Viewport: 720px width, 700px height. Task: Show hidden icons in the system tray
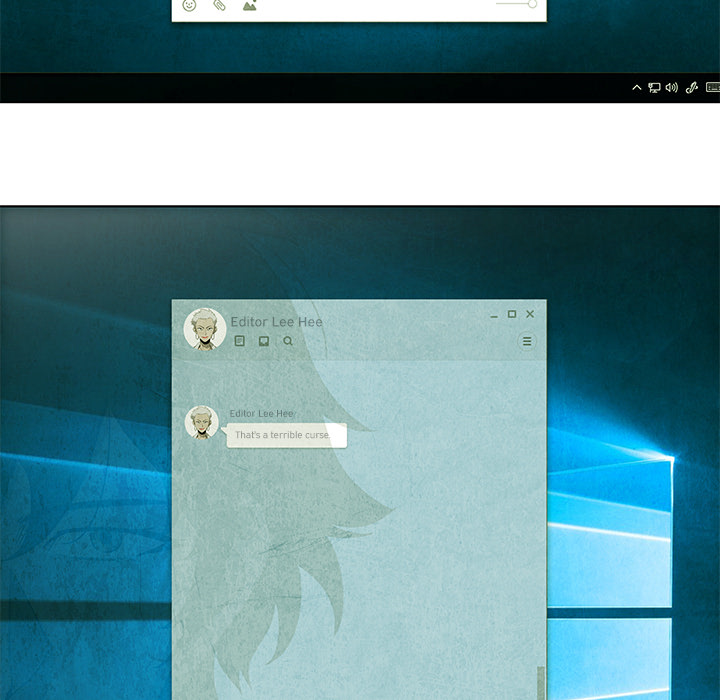click(x=636, y=88)
